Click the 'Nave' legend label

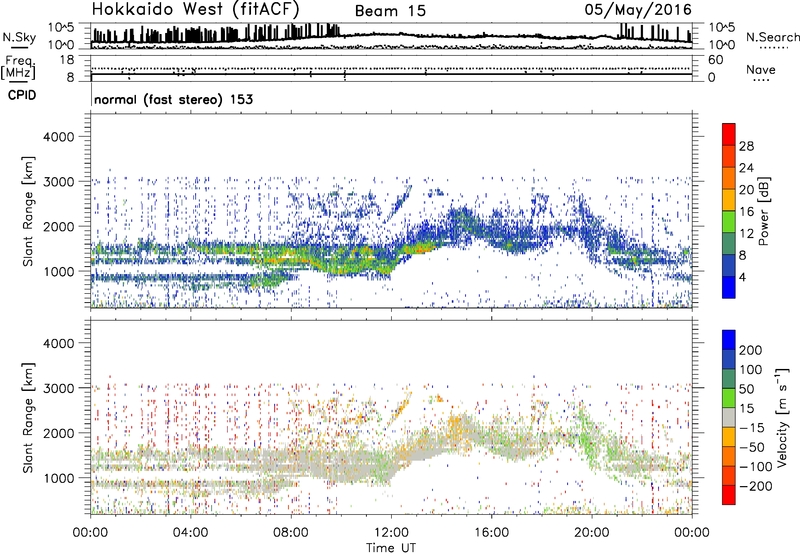(761, 69)
